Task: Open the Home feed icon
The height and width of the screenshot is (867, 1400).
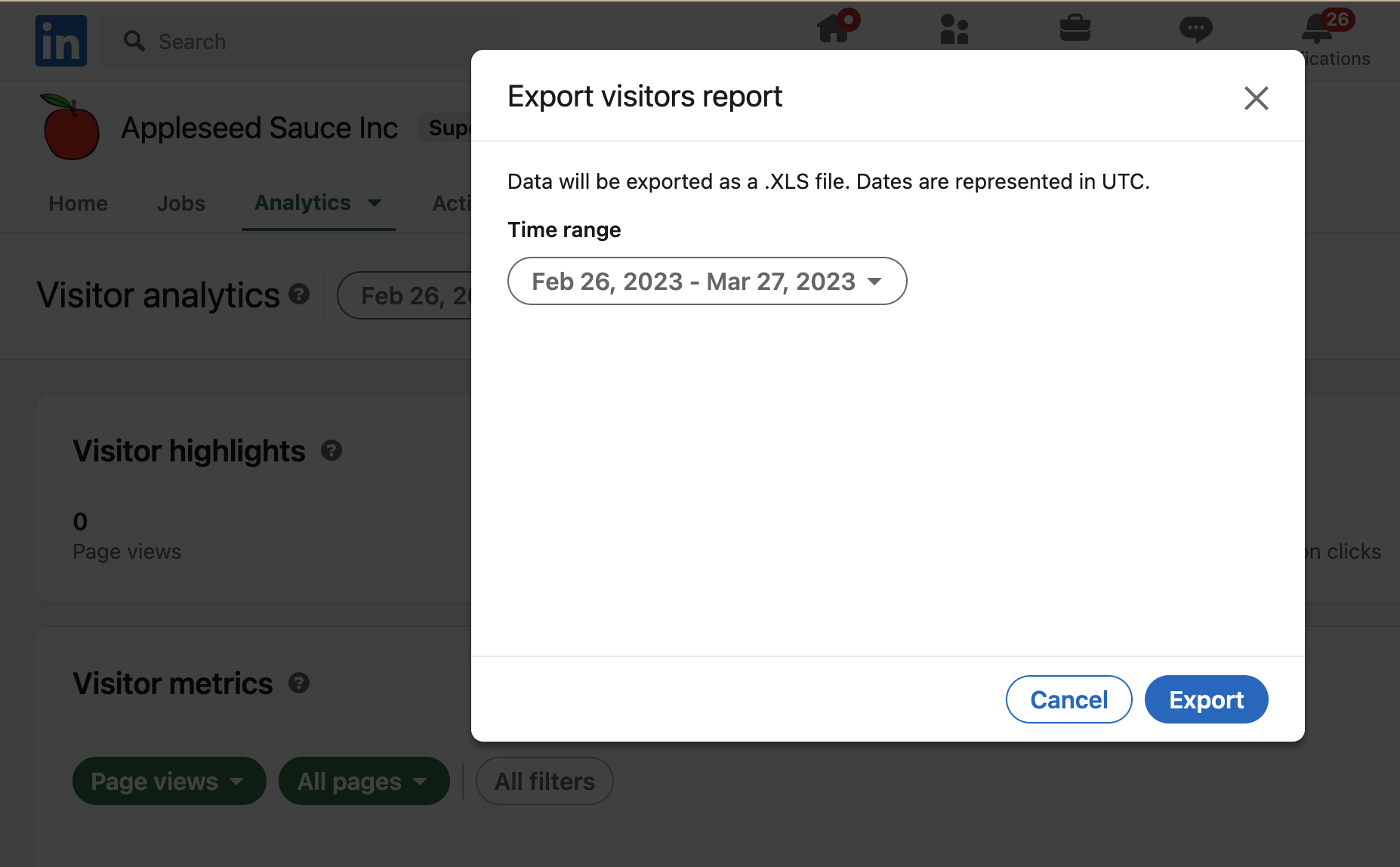Action: (x=834, y=29)
